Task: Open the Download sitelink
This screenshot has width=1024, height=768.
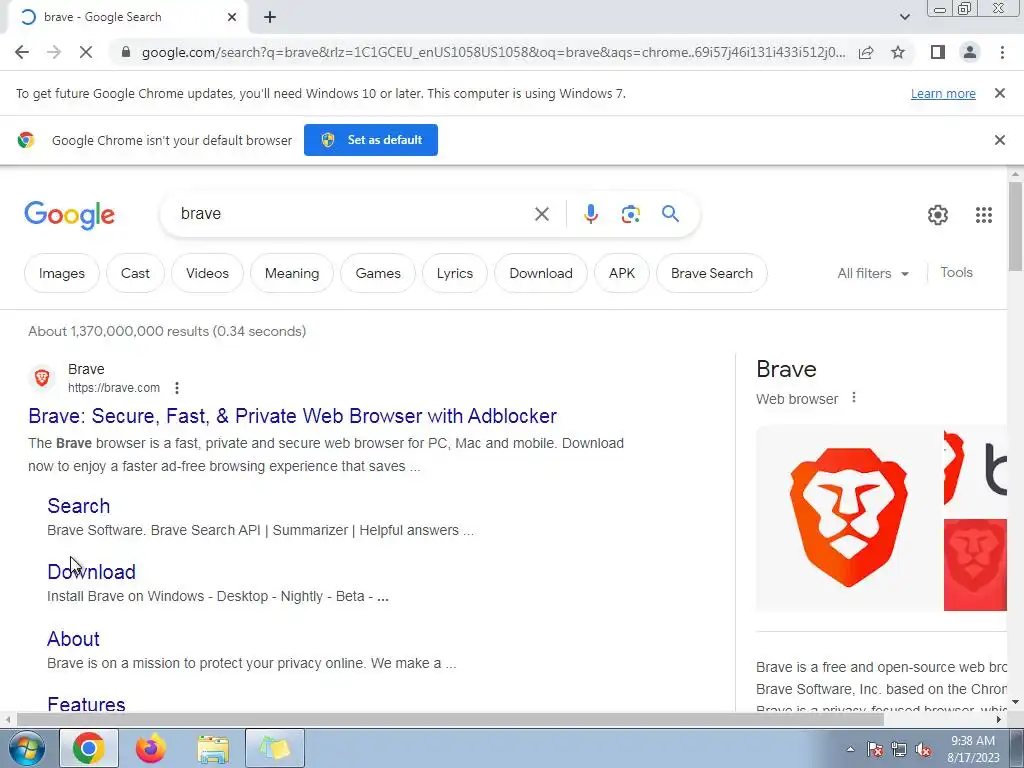Action: coord(91,572)
